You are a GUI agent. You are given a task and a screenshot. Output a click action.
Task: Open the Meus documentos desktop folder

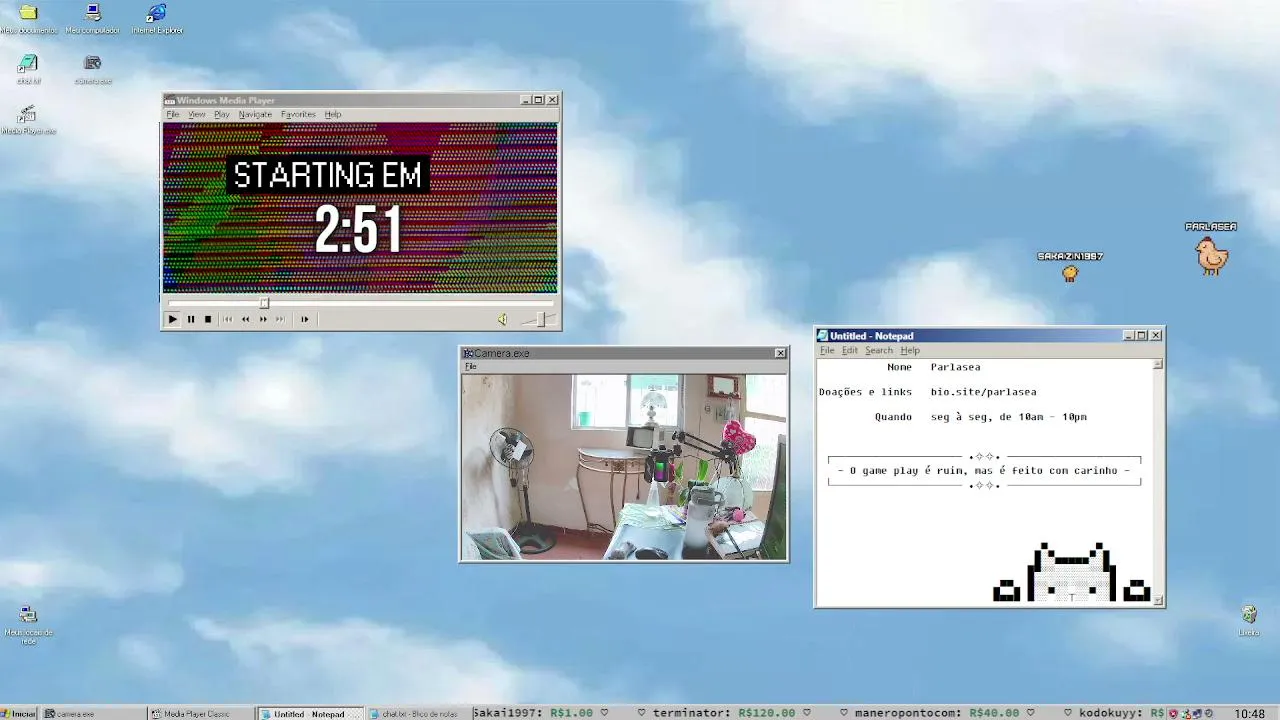point(28,18)
